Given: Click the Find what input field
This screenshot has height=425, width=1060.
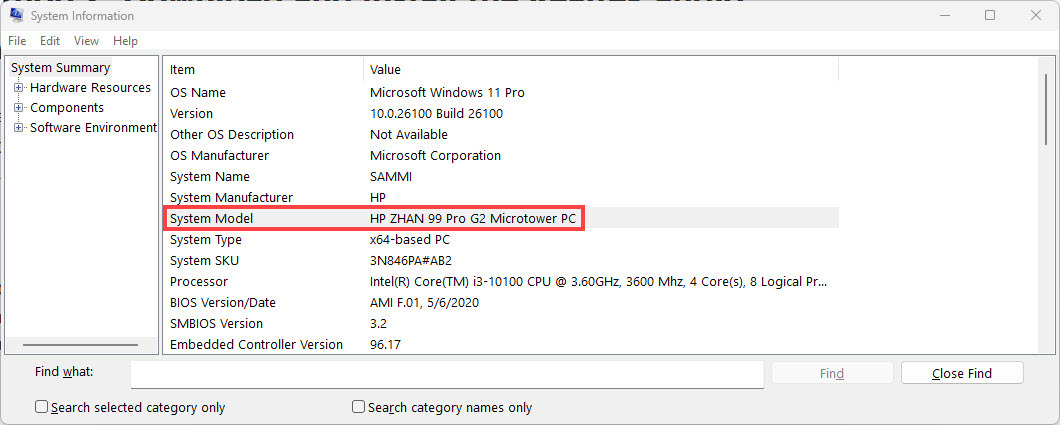Looking at the screenshot, I should tap(447, 373).
